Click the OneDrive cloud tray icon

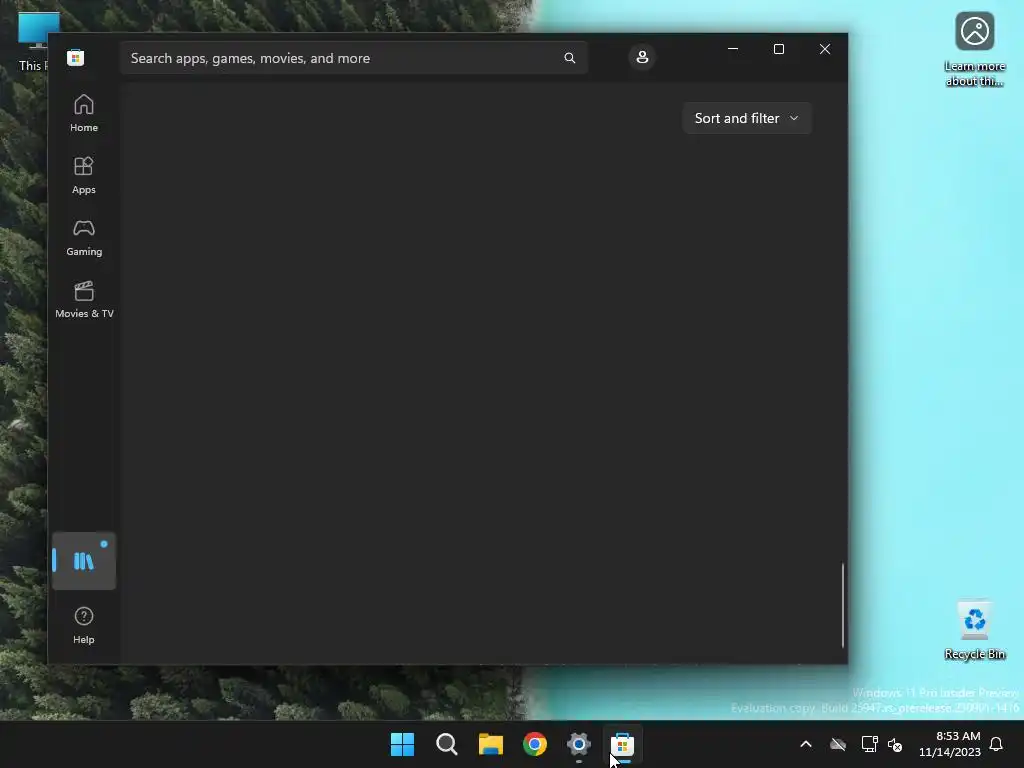pos(838,744)
